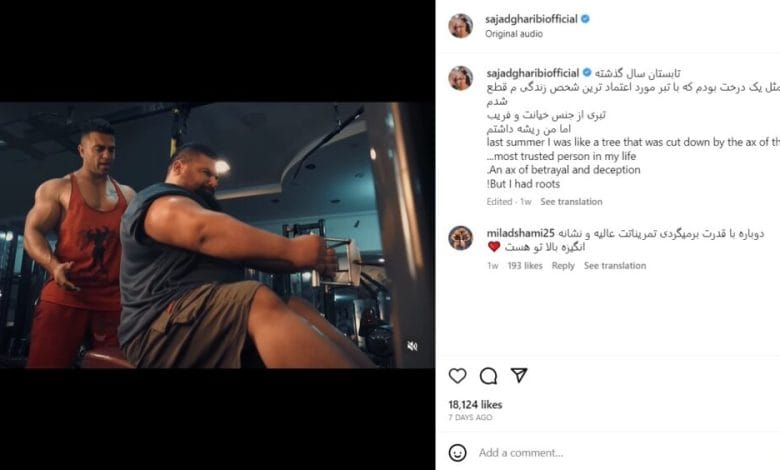The width and height of the screenshot is (780, 470).
Task: Open header profile picture of sajadgharibiofficial
Action: pos(460,26)
